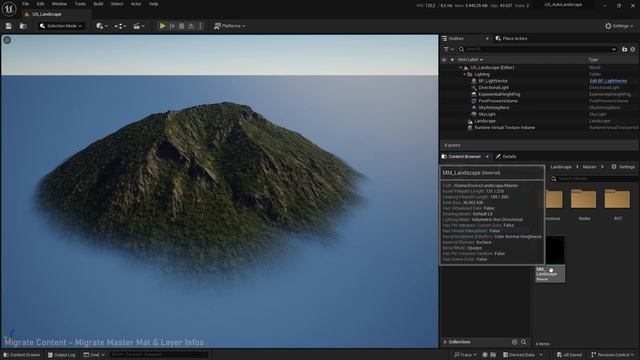Viewport: 640px width, 360px height.
Task: Open the Select menu
Action: (x=117, y=4)
